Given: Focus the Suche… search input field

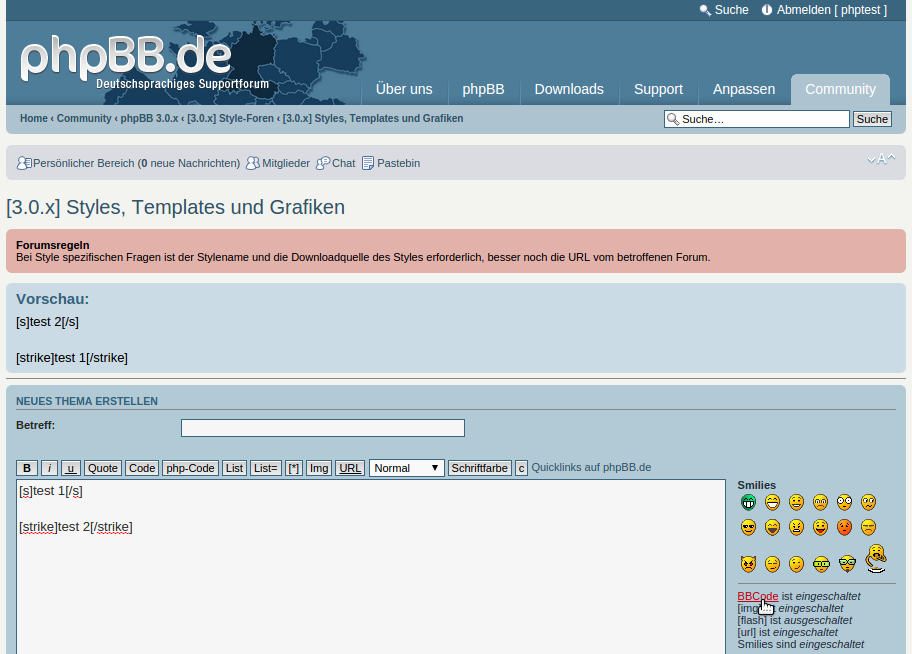Looking at the screenshot, I should tap(757, 119).
